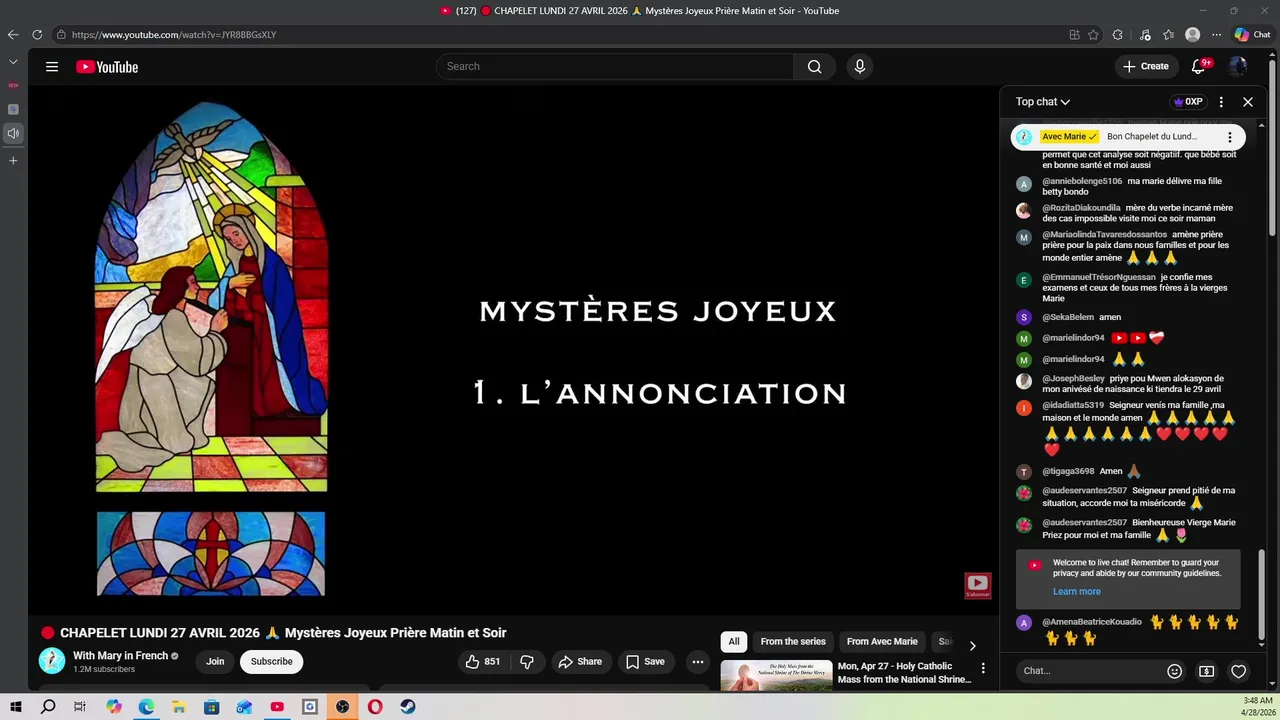Open OBS Studio from the taskbar
The height and width of the screenshot is (720, 1280).
(343, 707)
